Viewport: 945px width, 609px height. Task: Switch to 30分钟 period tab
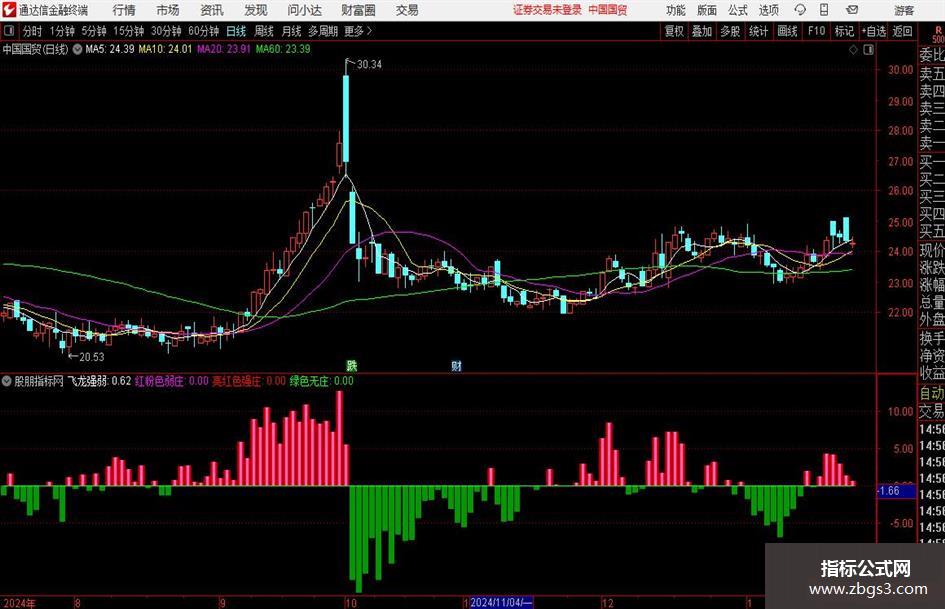click(166, 31)
